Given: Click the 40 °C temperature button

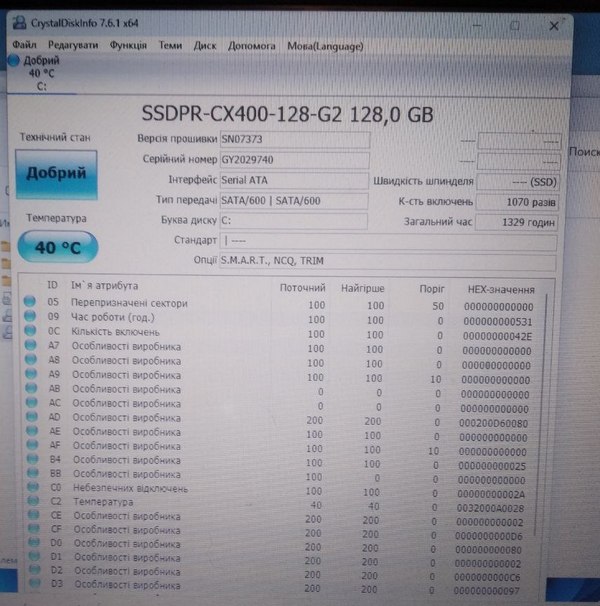Looking at the screenshot, I should click(58, 247).
